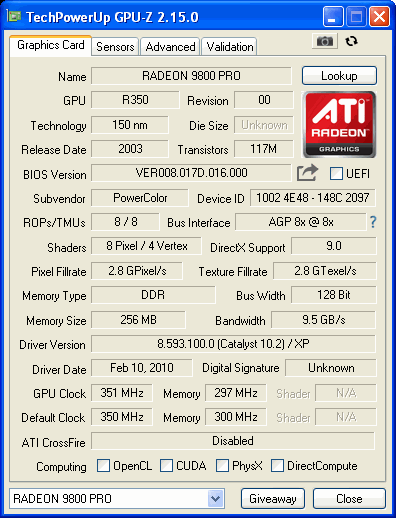
Task: Click the Revision field showing 00
Action: (264, 100)
